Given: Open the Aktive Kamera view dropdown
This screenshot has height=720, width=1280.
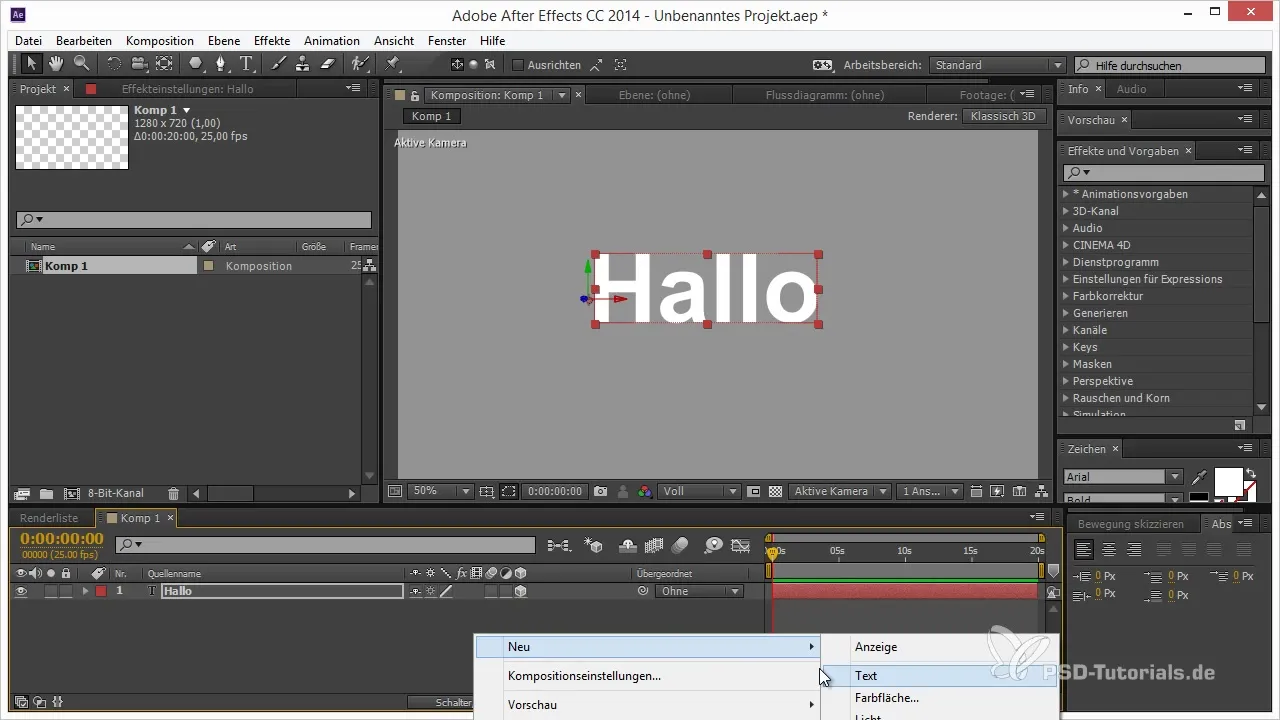Looking at the screenshot, I should tap(840, 492).
